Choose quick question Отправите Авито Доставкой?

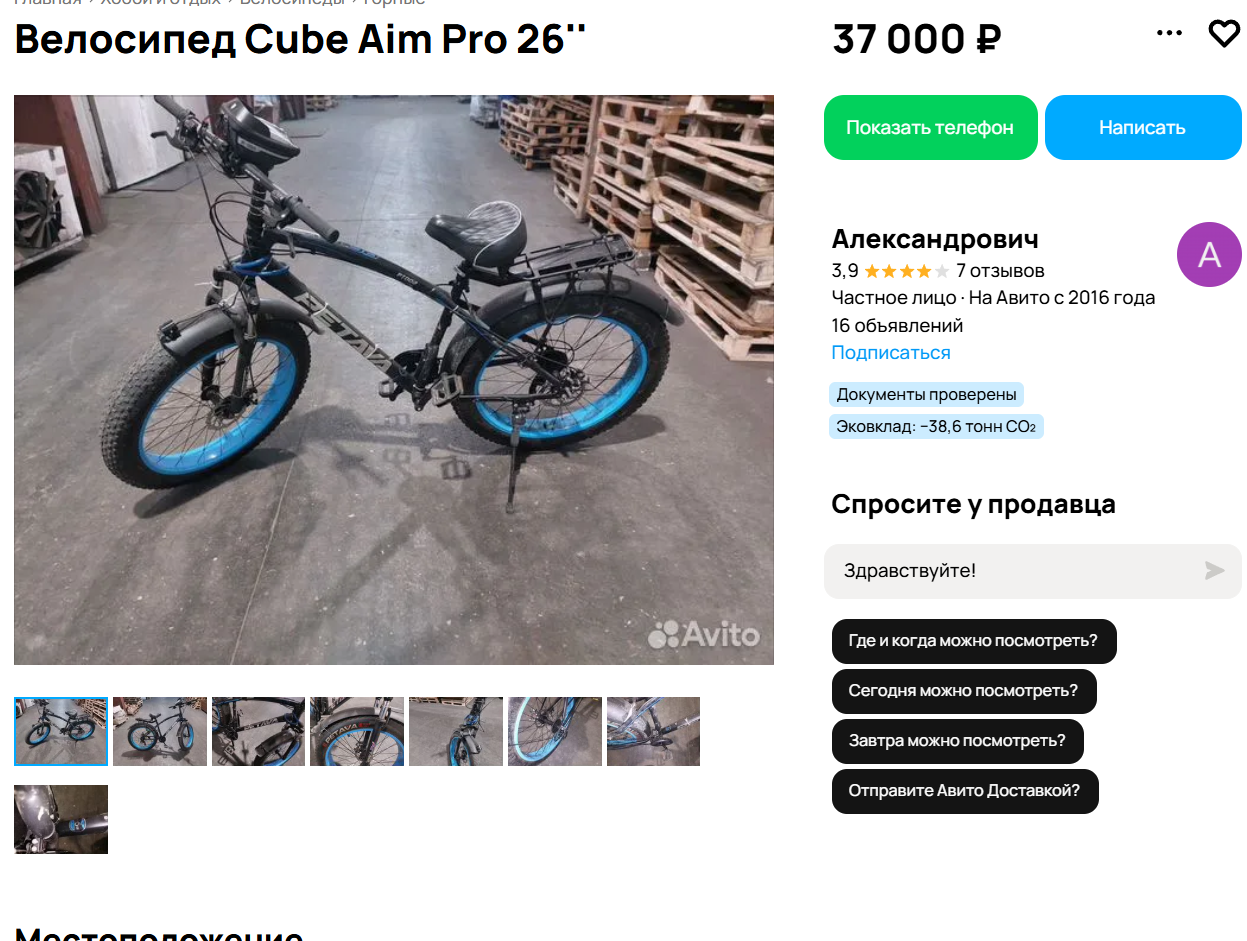pos(965,791)
